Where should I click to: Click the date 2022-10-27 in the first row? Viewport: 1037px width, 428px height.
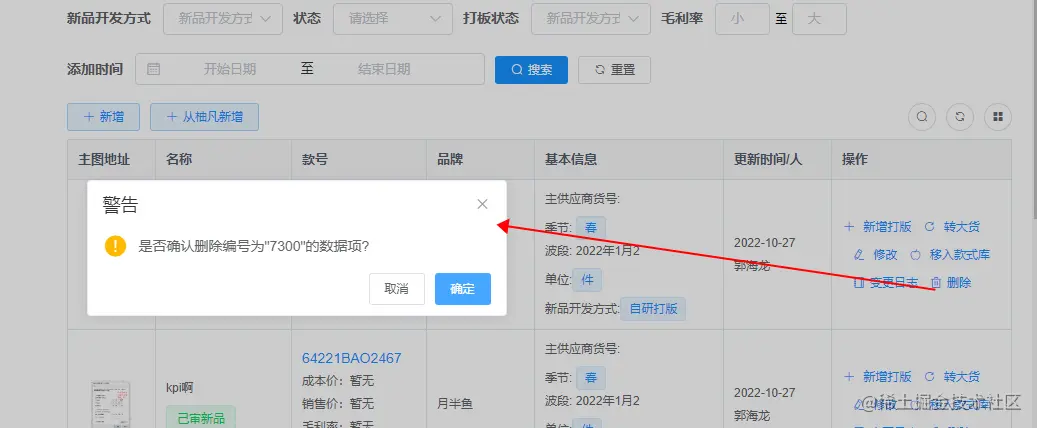tap(765, 242)
